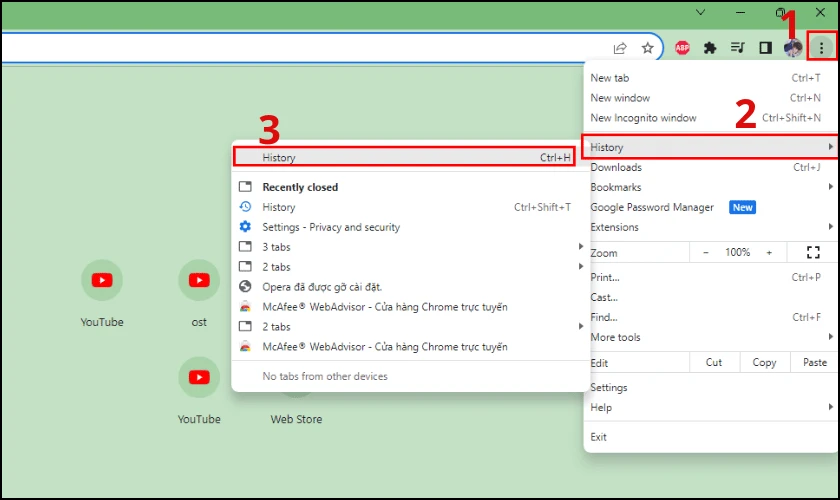Reopen Settings - Privacy and security tab
Screen dimensions: 840x500
[x=410, y=227]
